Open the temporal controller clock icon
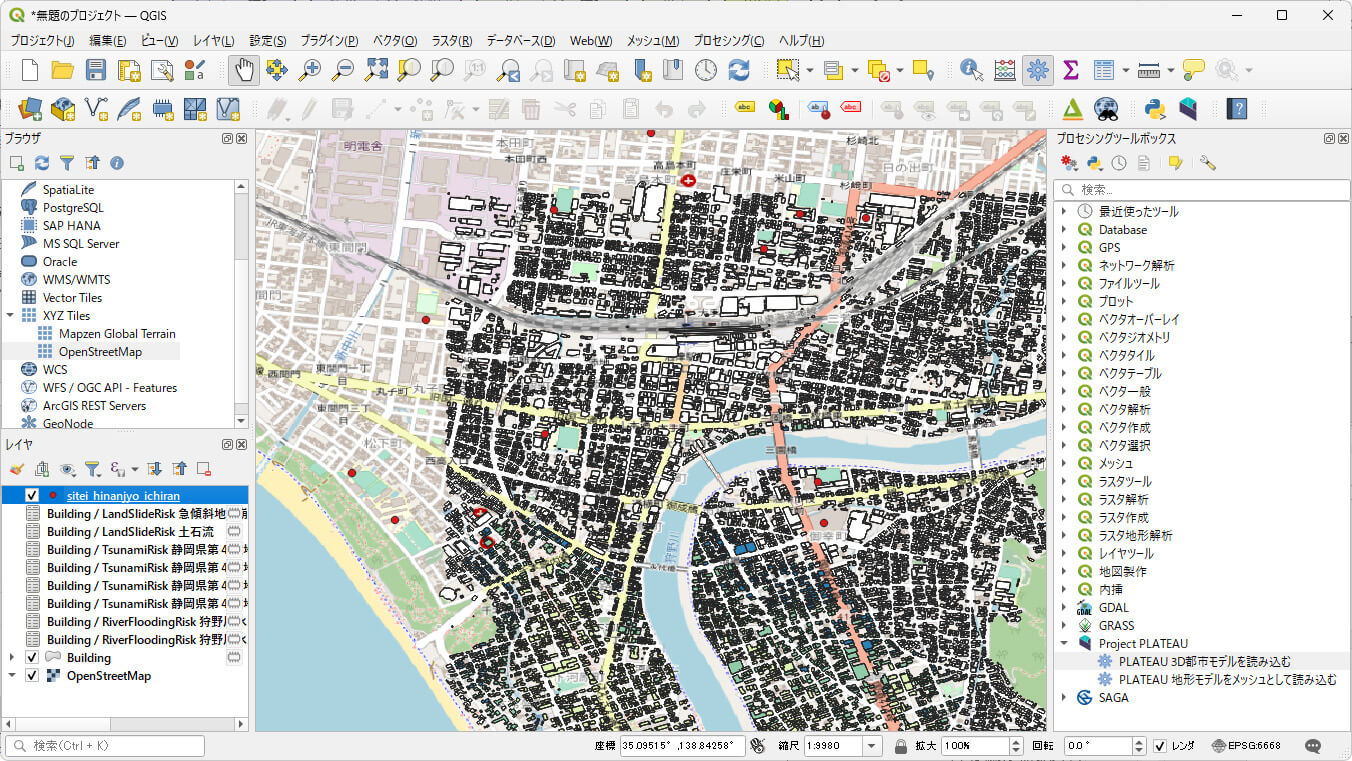 (706, 70)
